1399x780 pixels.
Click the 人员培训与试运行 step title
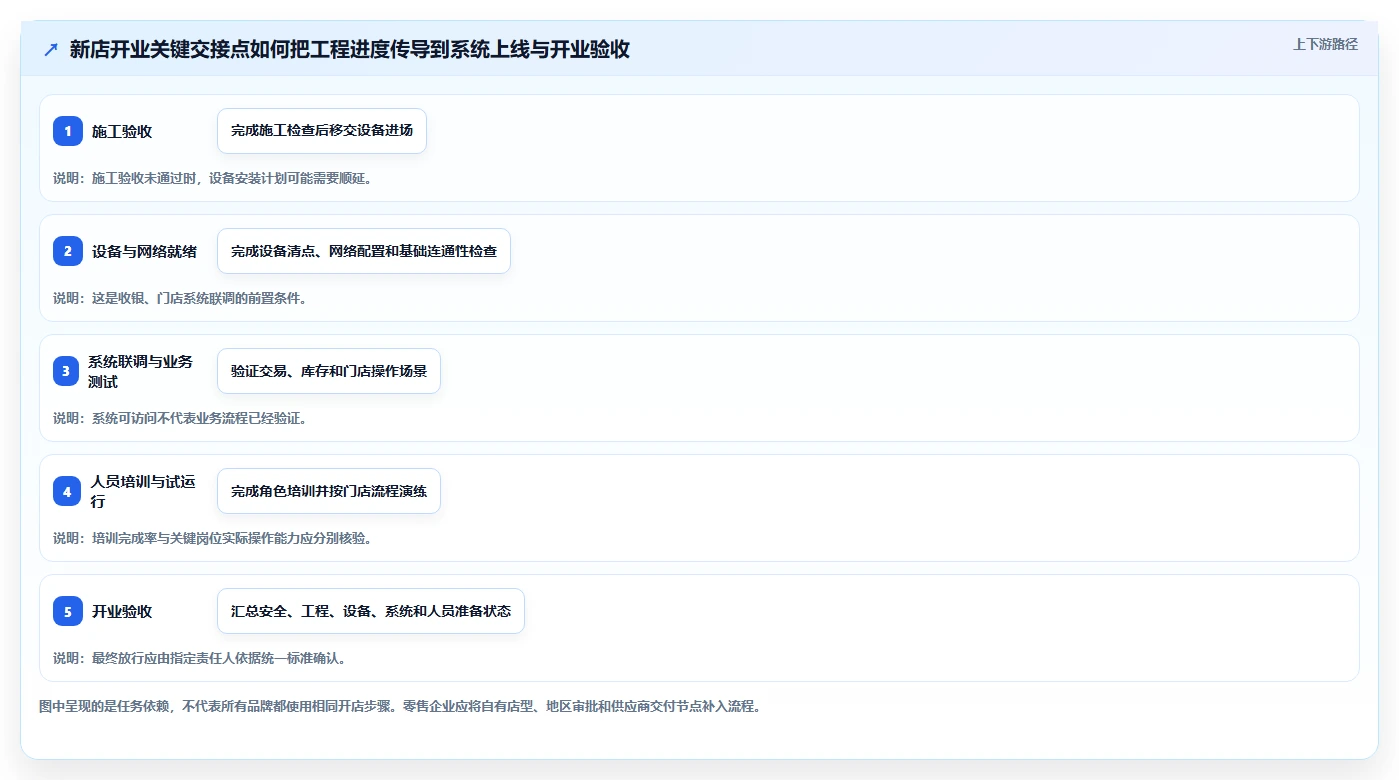[x=143, y=491]
